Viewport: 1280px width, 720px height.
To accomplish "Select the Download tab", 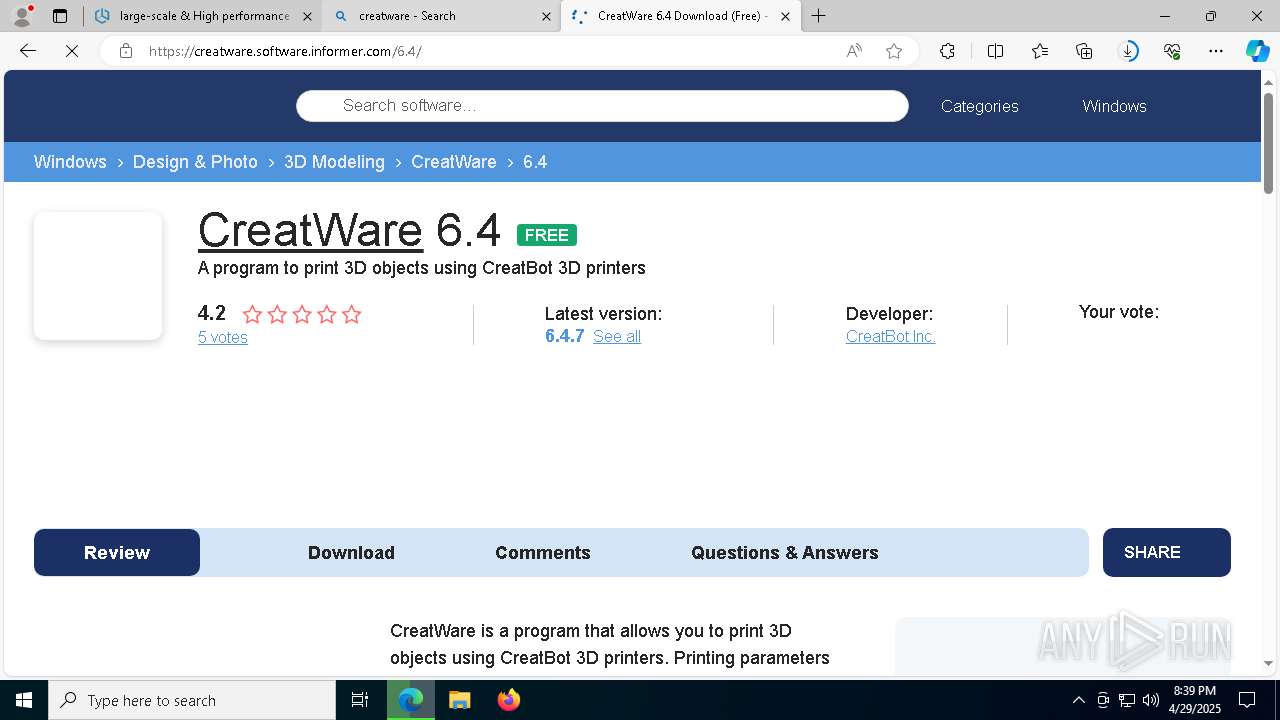I will 351,552.
